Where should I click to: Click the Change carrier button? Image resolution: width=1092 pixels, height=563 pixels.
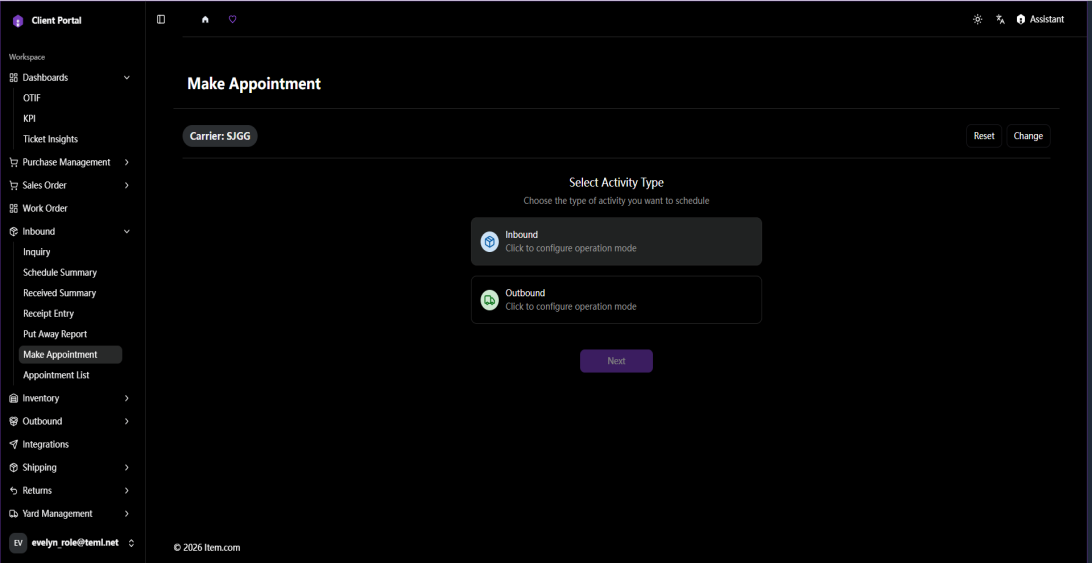coord(1028,136)
